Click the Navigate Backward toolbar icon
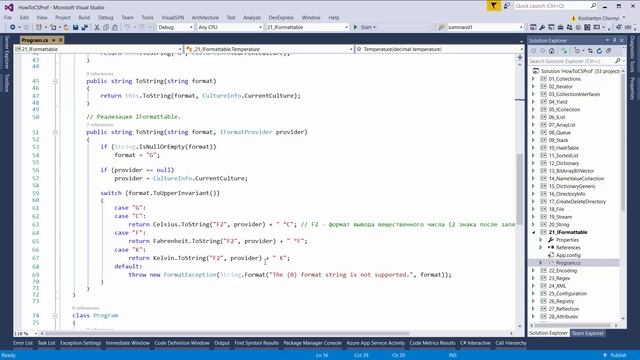 point(13,27)
